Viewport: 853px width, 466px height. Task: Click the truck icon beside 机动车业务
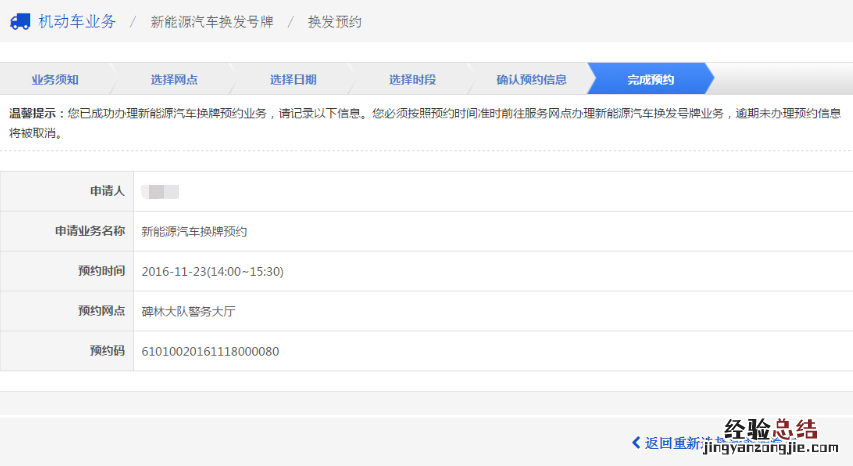(x=19, y=22)
